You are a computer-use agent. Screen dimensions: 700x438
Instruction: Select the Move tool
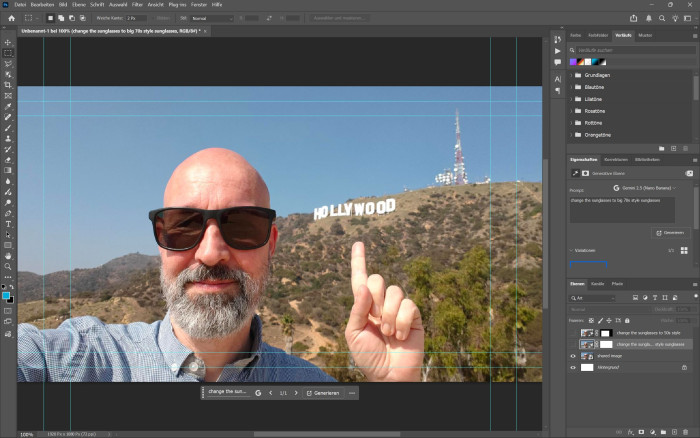[x=8, y=43]
